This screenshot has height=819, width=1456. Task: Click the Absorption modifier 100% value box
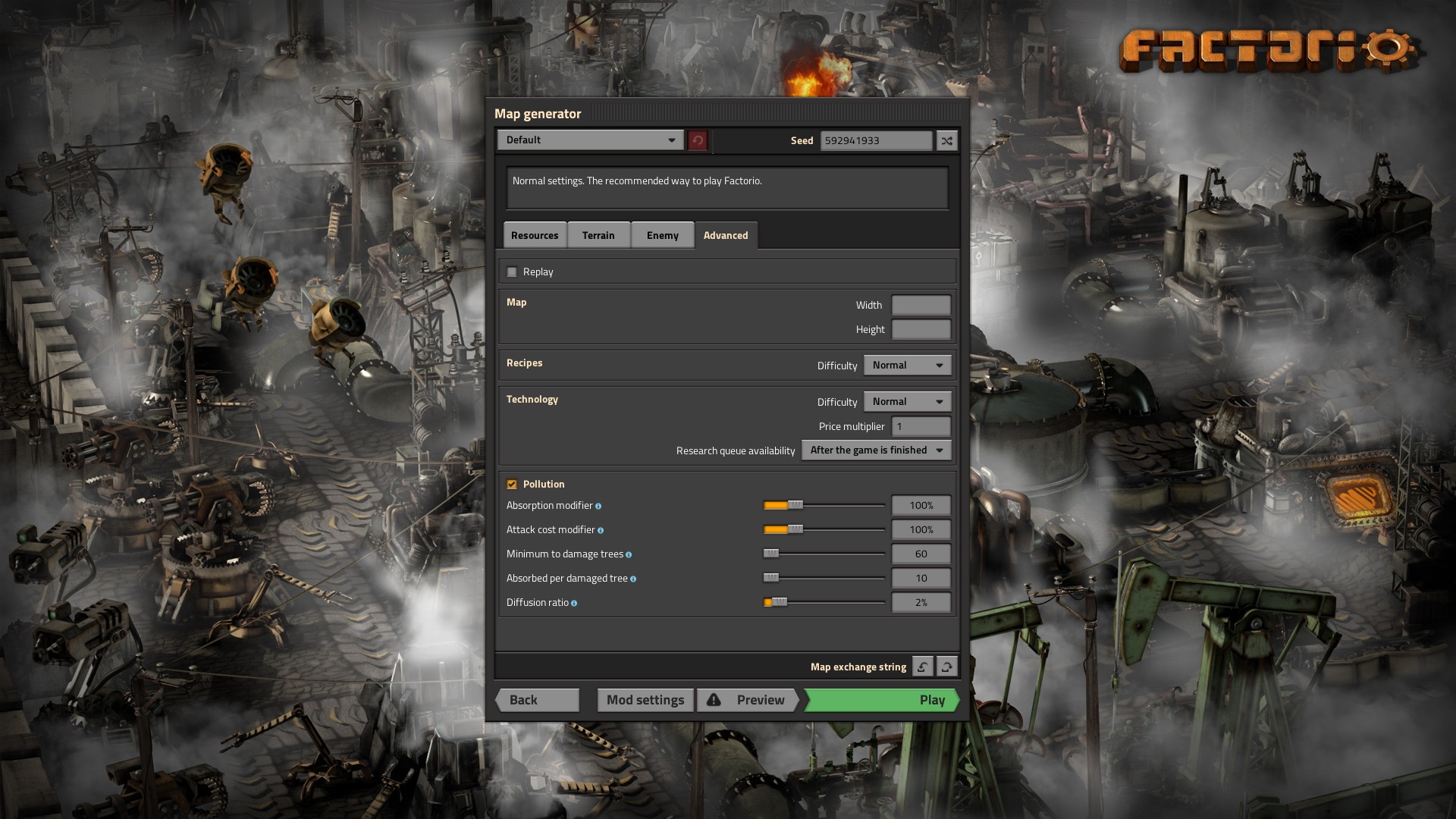point(921,506)
